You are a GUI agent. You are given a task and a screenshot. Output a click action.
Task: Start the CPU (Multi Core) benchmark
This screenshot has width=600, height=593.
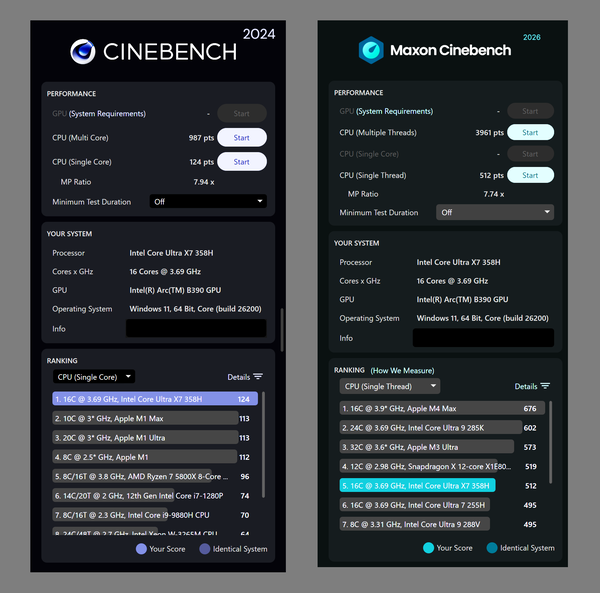[242, 138]
